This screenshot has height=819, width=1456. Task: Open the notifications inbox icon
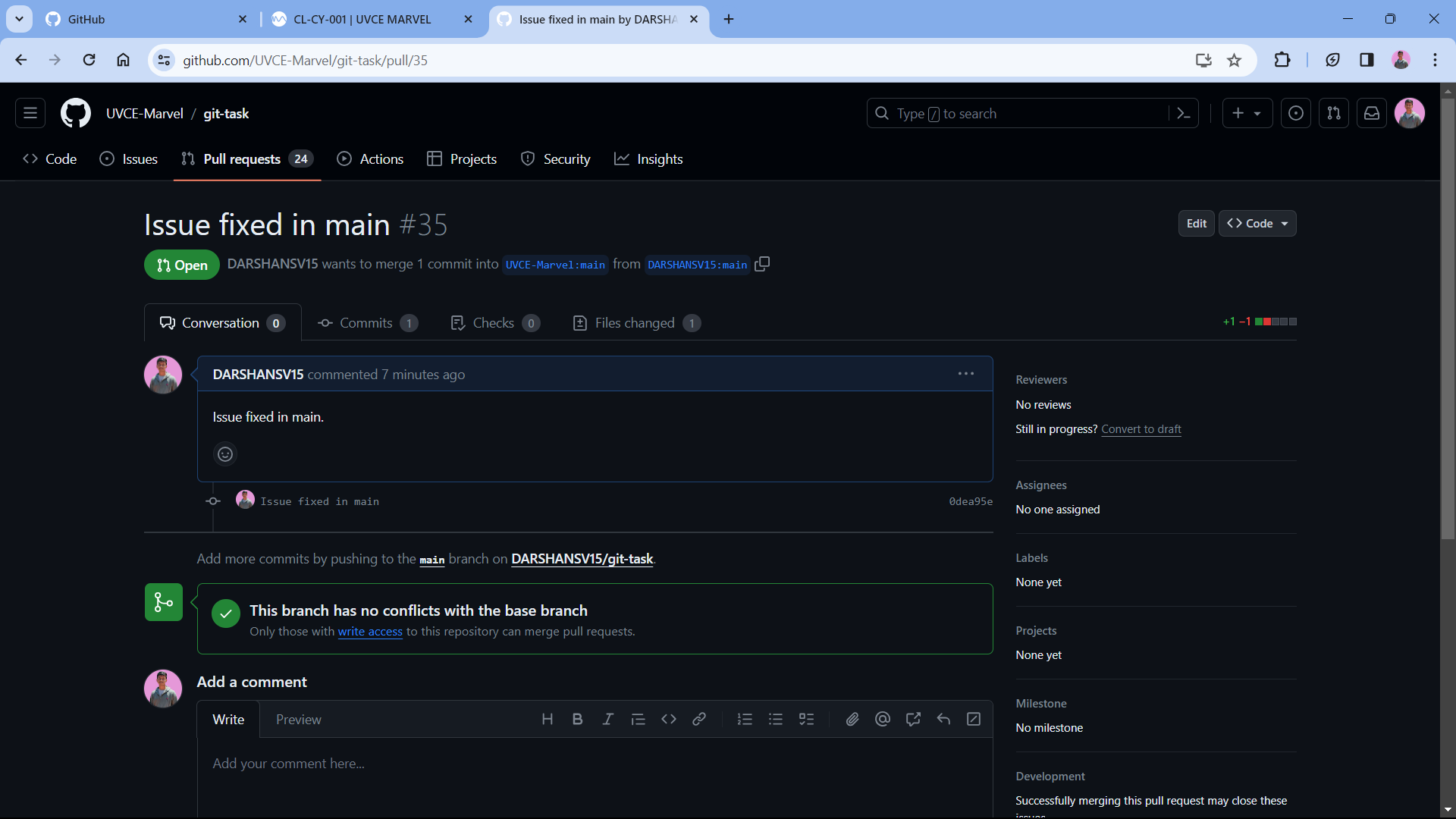(1372, 114)
